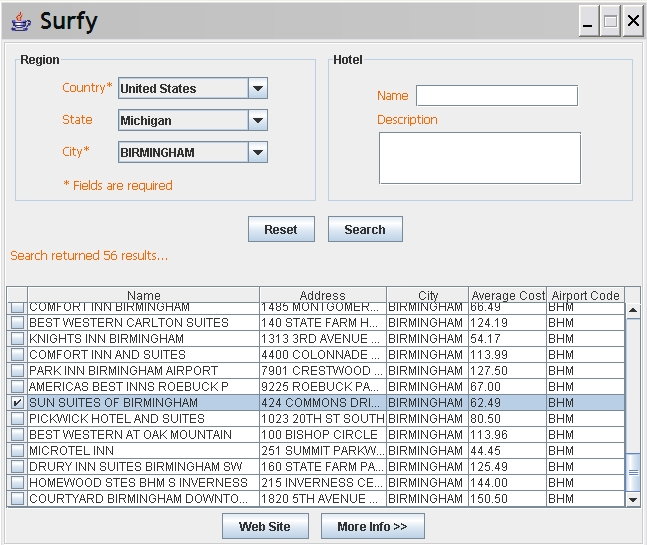
Task: Open the Country dropdown showing United States
Action: click(x=193, y=88)
